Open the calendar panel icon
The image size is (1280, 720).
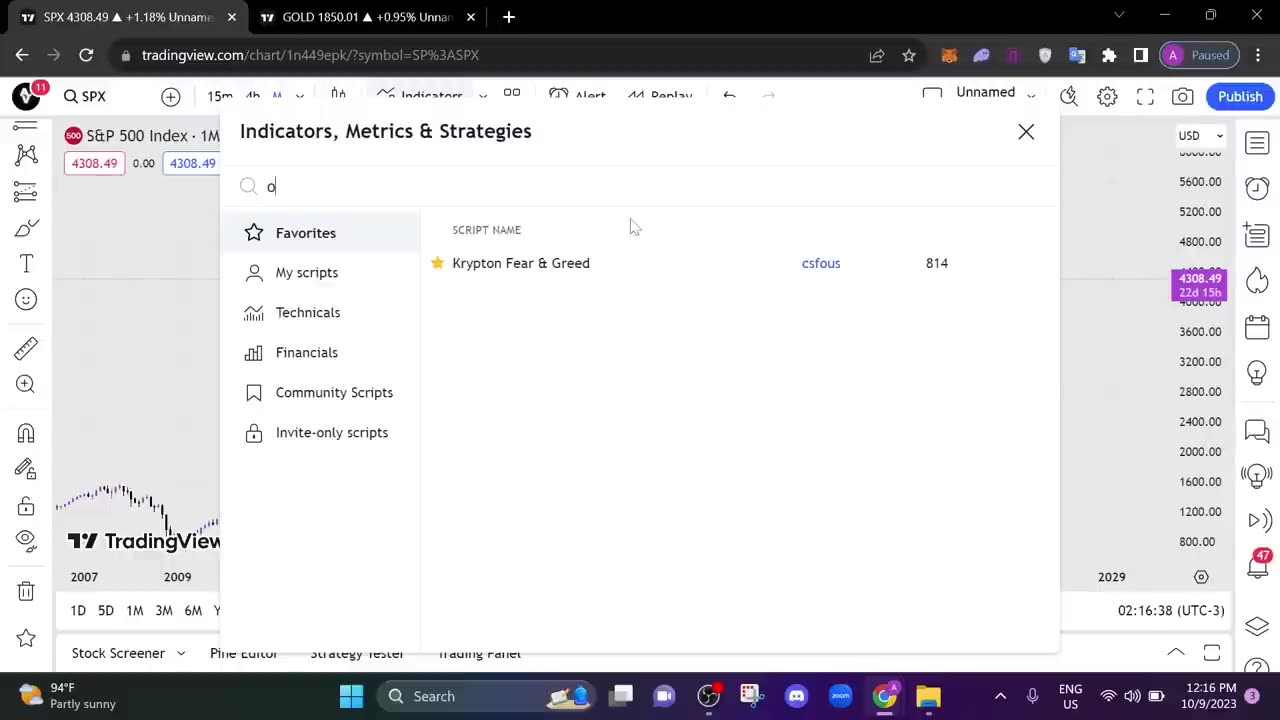tap(1257, 327)
